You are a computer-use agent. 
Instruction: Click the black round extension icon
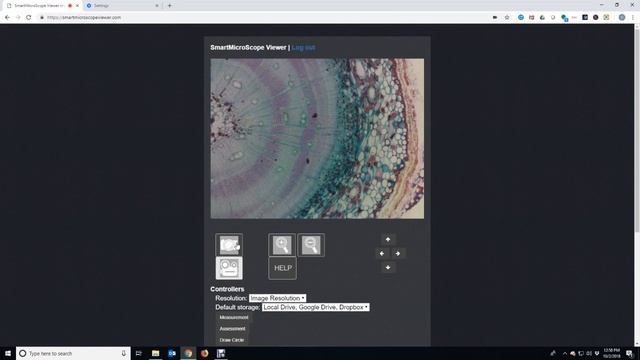(596, 18)
